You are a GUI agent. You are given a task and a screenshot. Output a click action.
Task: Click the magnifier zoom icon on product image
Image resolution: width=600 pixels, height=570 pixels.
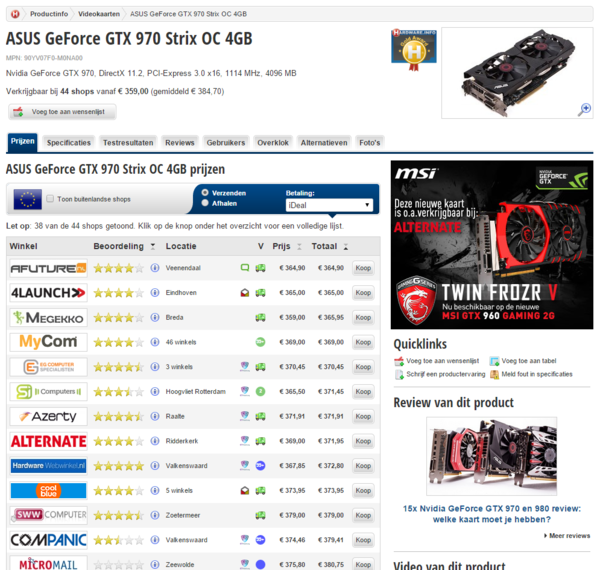click(x=584, y=109)
